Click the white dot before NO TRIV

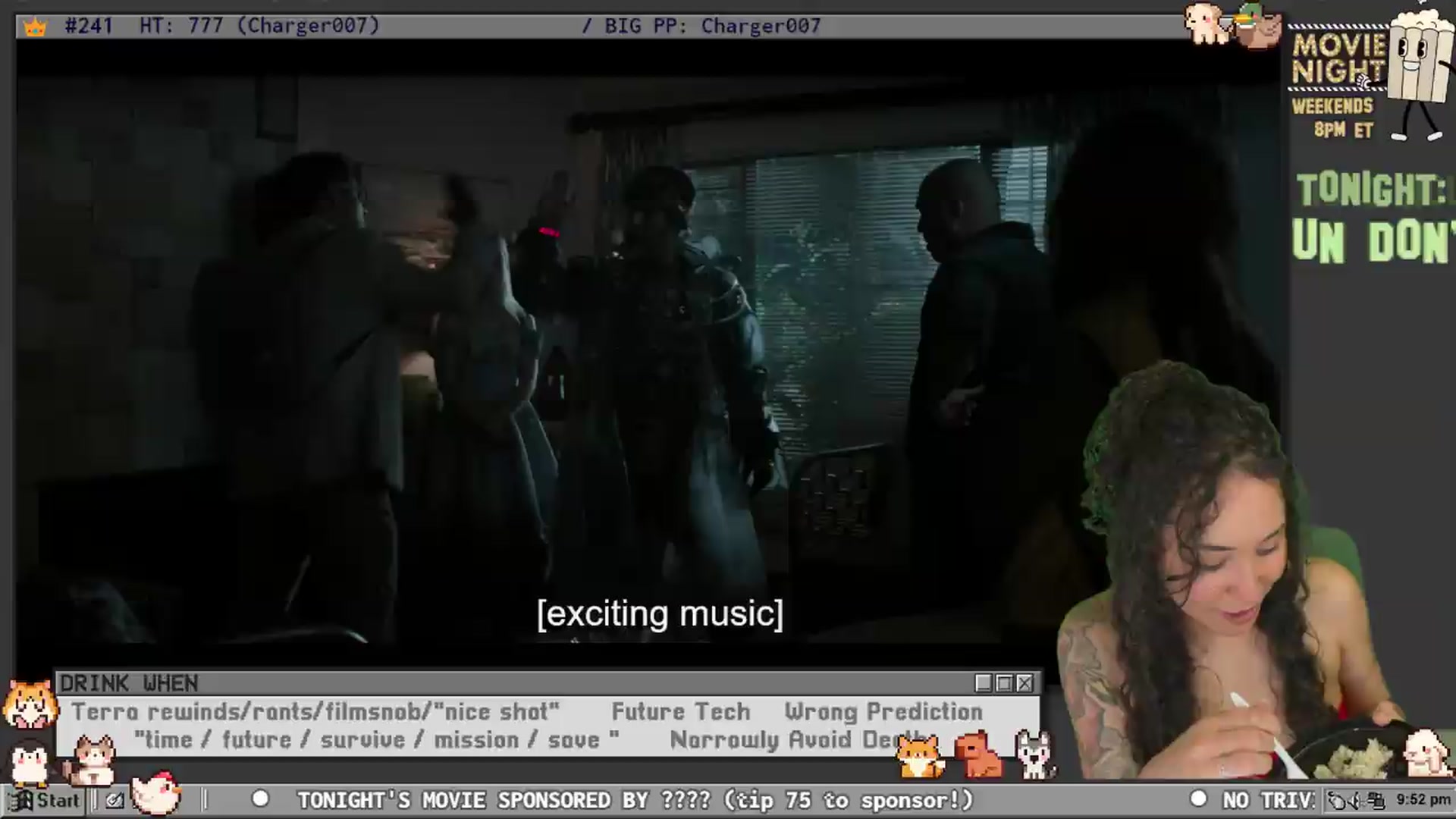coord(1199,799)
